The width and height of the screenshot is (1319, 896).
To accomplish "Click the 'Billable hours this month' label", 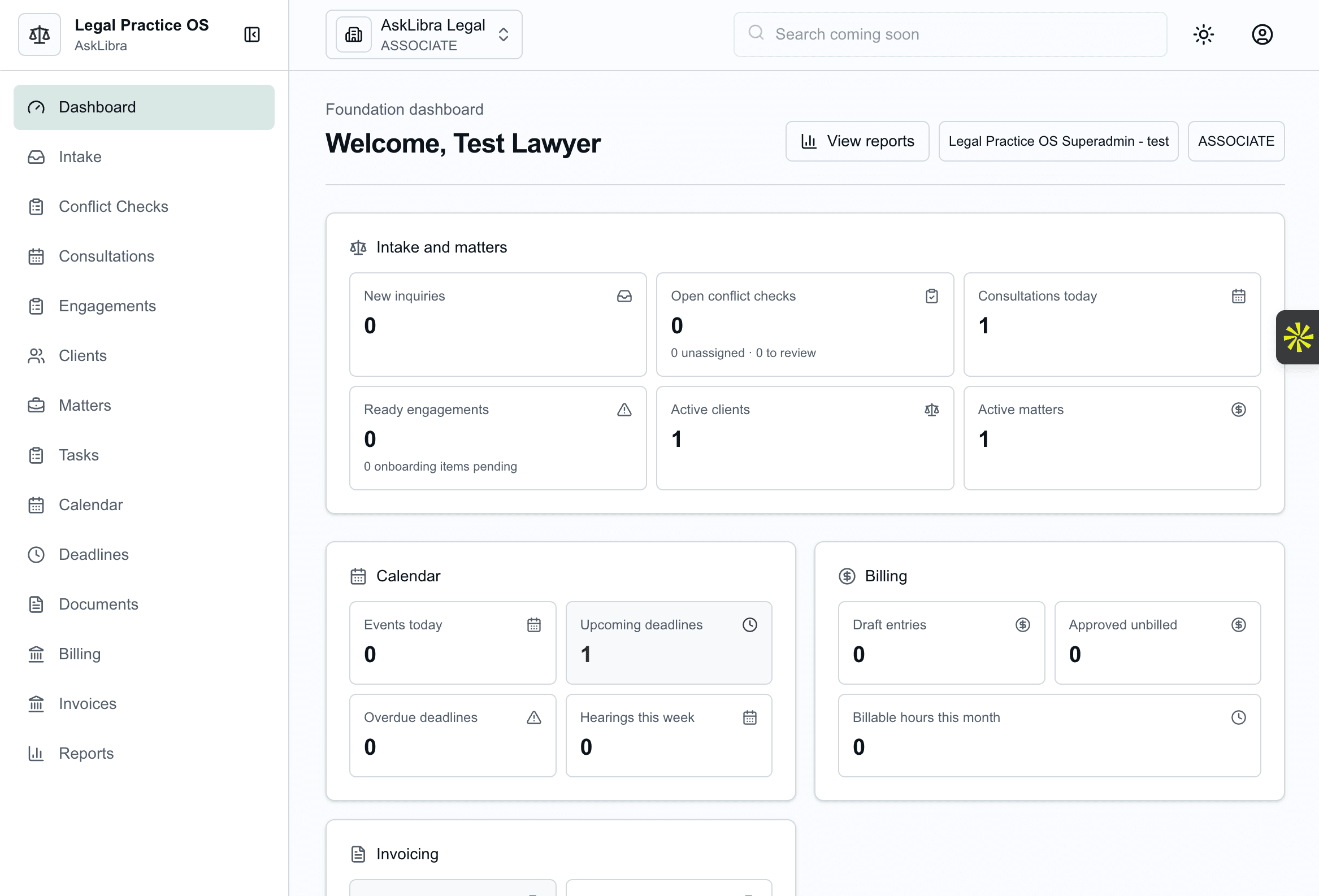I will click(x=926, y=718).
